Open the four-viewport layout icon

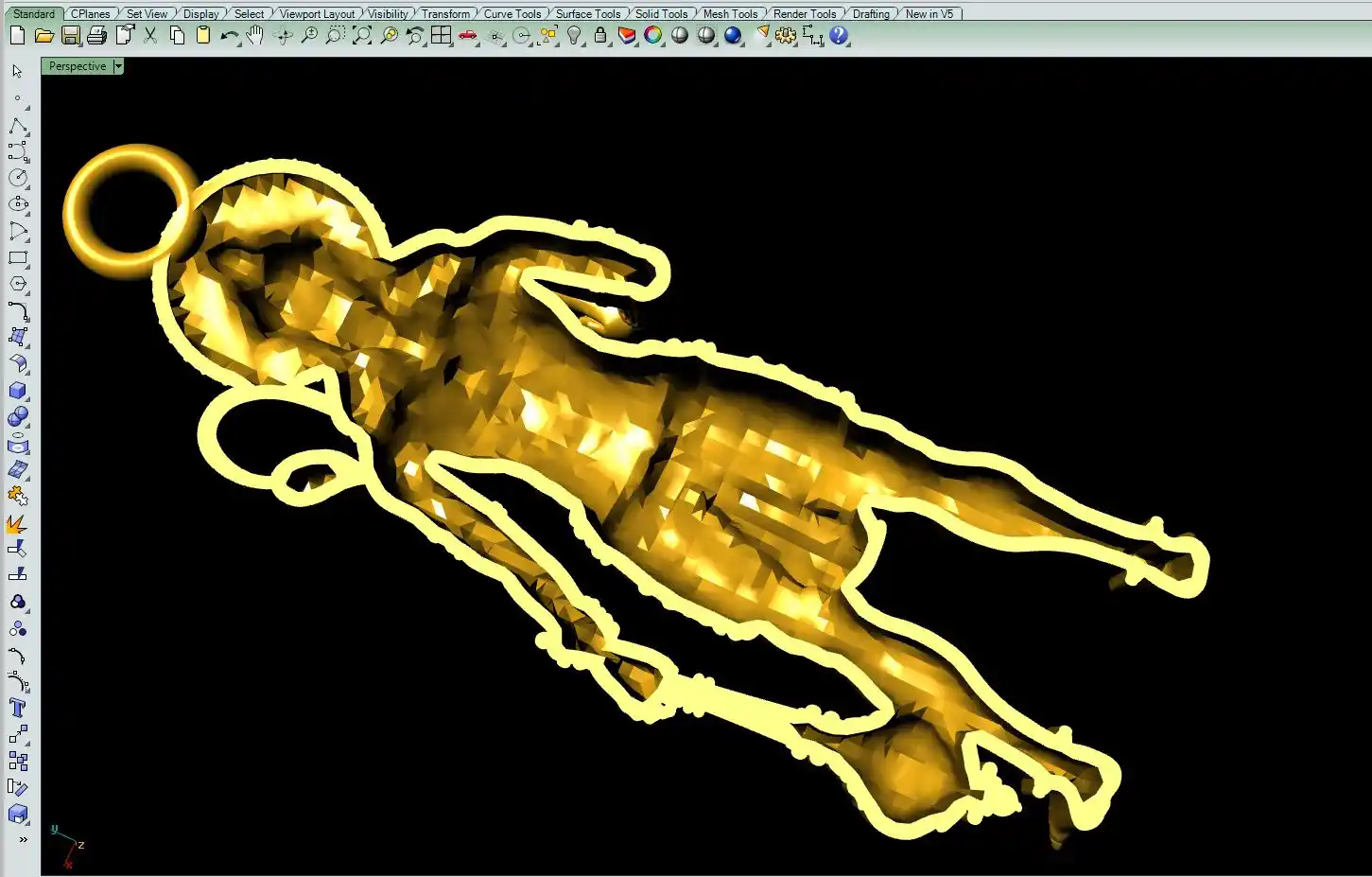(x=442, y=36)
